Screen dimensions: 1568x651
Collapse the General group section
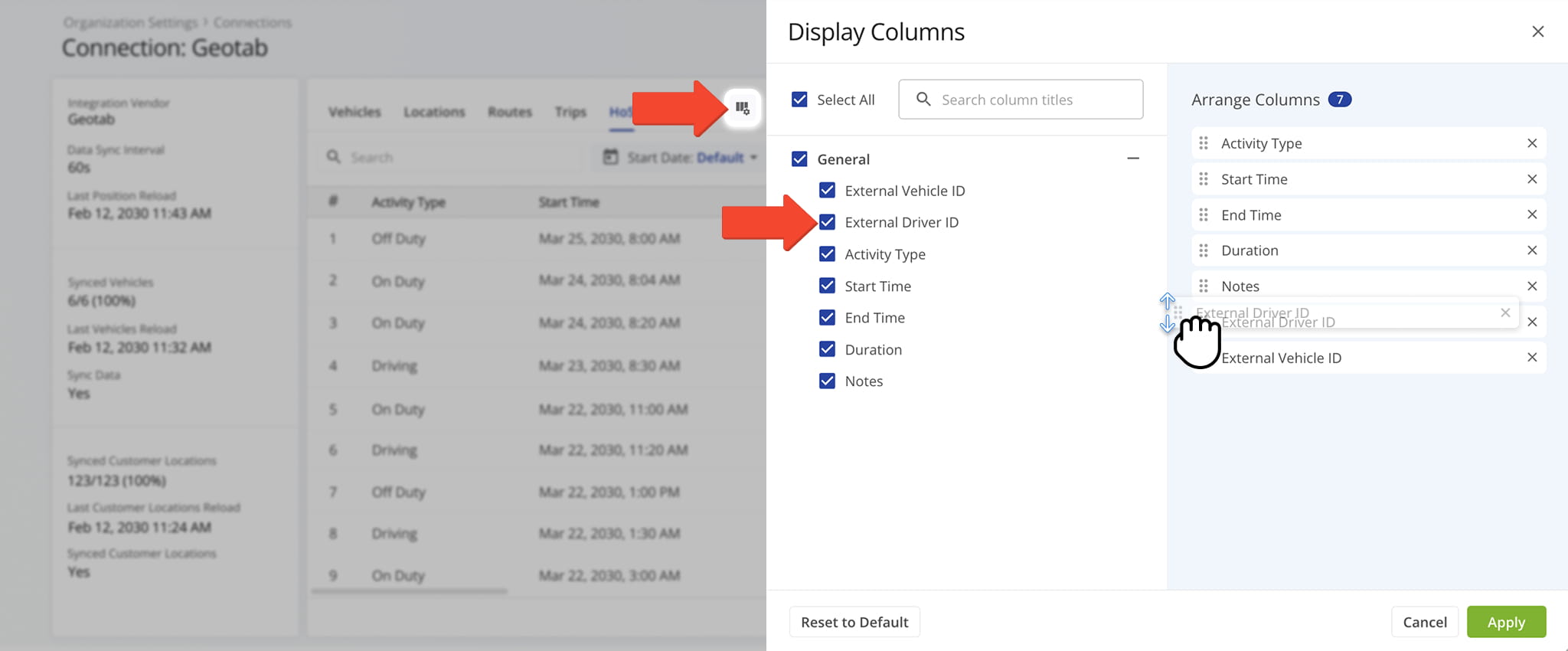pyautogui.click(x=1133, y=159)
